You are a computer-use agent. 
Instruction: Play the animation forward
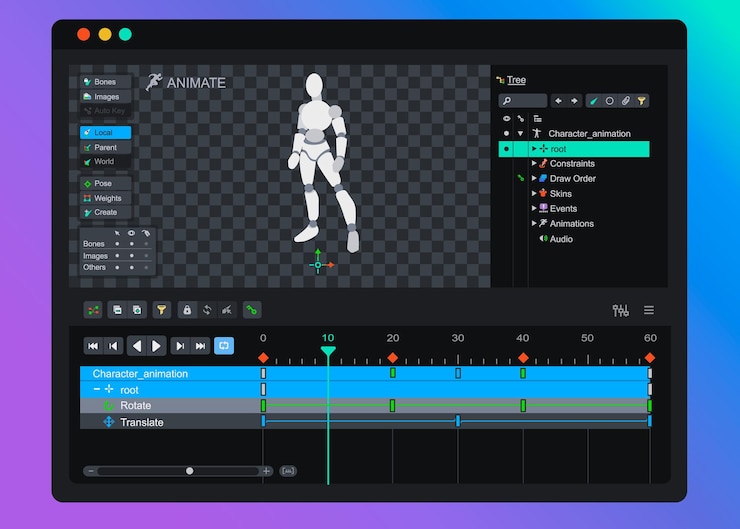click(x=156, y=346)
